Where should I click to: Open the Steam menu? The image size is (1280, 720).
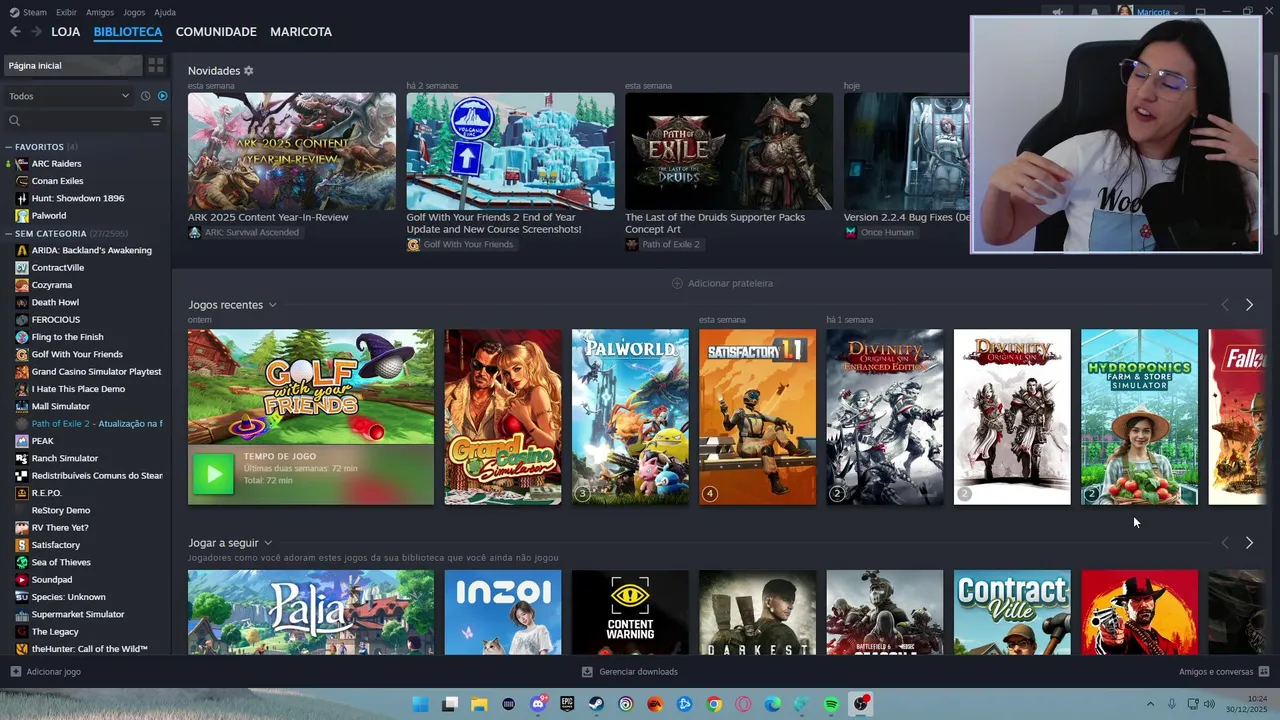tap(28, 12)
